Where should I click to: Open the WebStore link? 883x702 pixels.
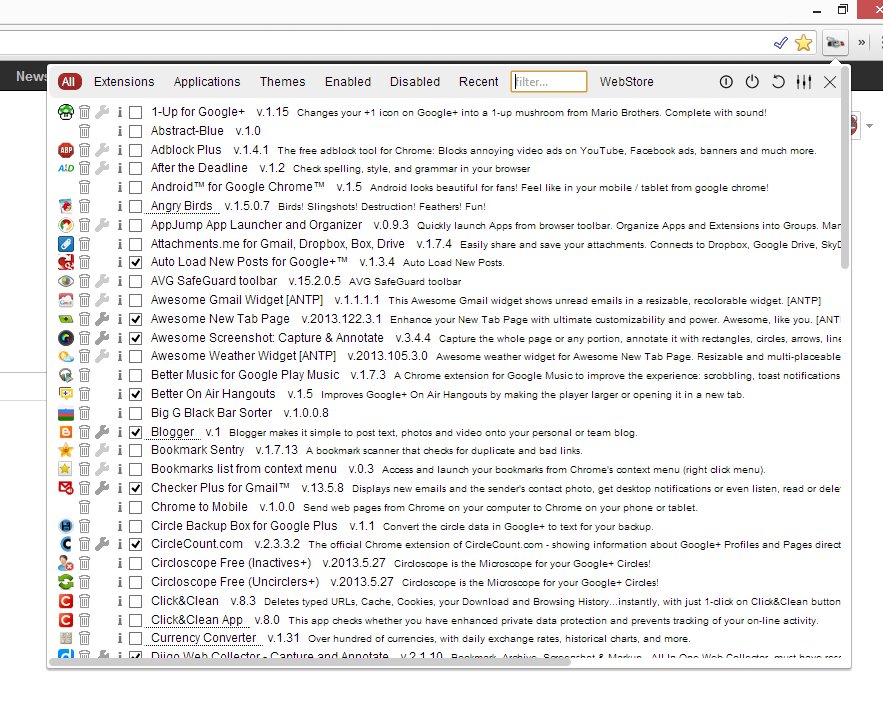(626, 82)
